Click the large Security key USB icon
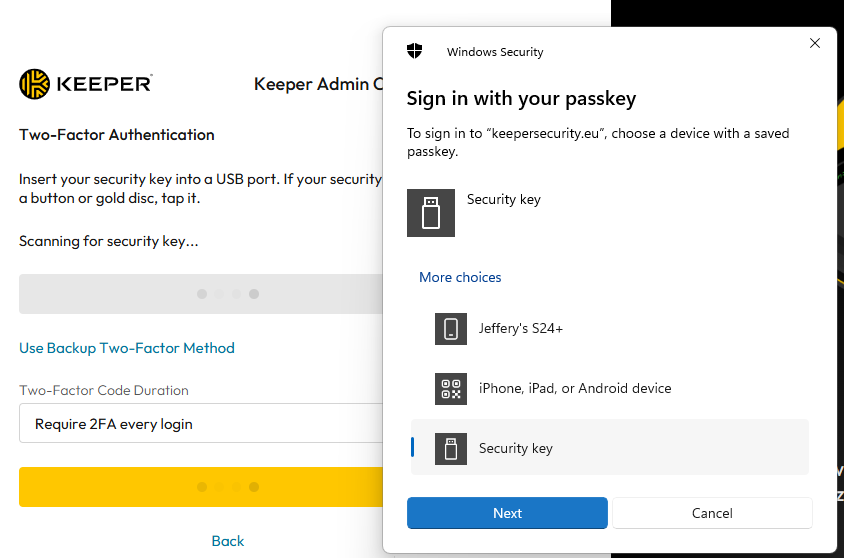Screen dimensions: 844x558 (431, 213)
